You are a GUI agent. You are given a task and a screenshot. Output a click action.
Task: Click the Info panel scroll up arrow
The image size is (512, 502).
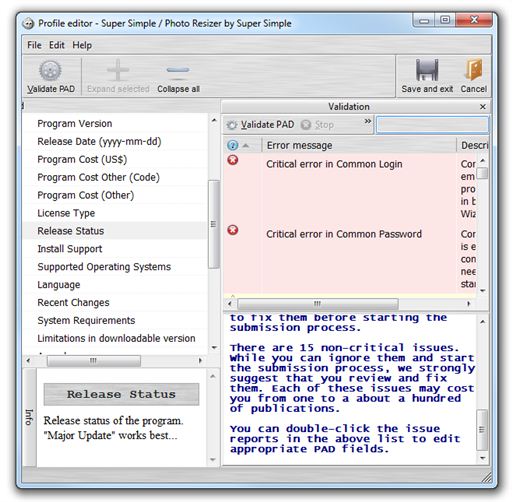coord(213,377)
